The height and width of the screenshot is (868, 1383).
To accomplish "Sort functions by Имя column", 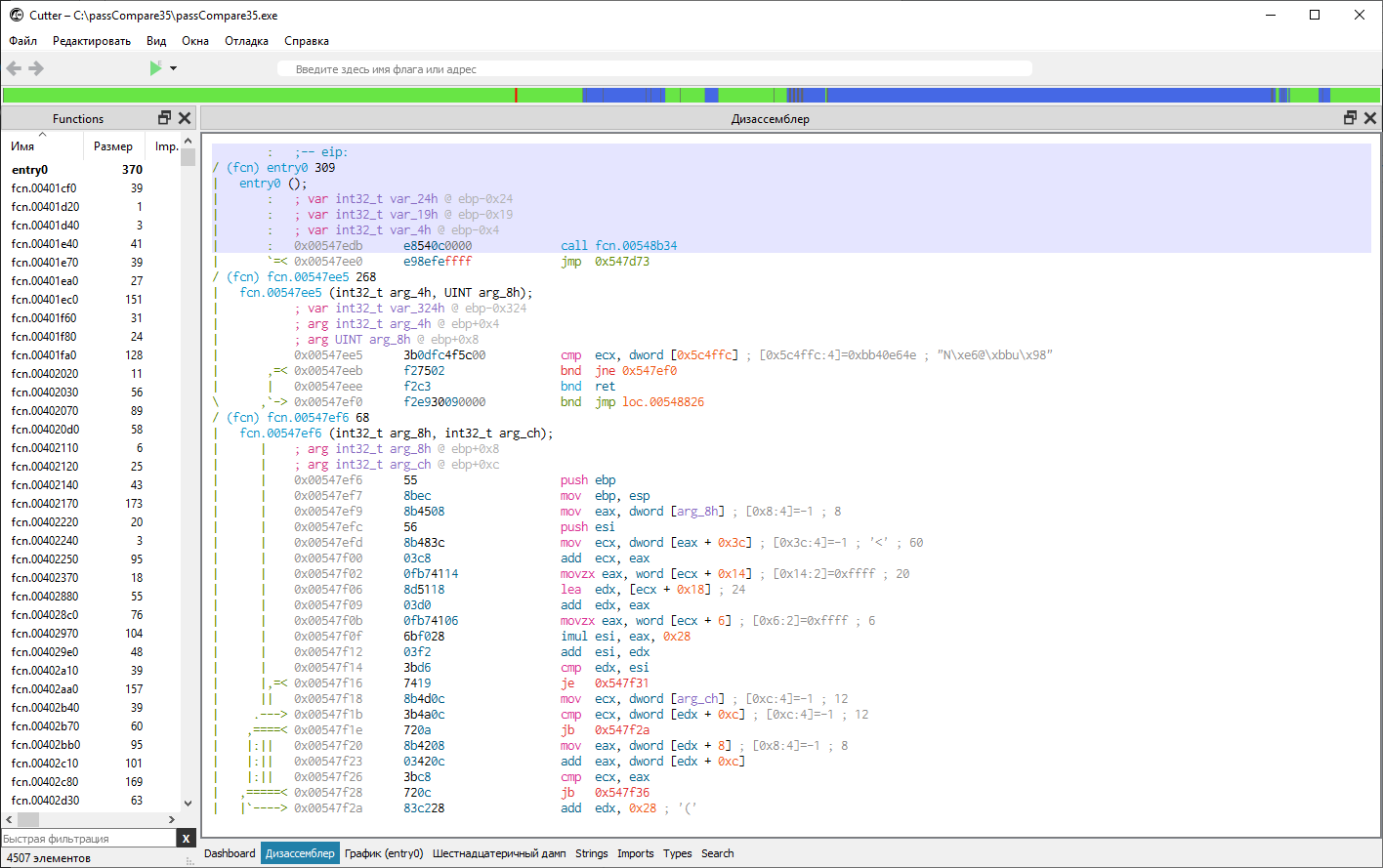I will tap(22, 146).
